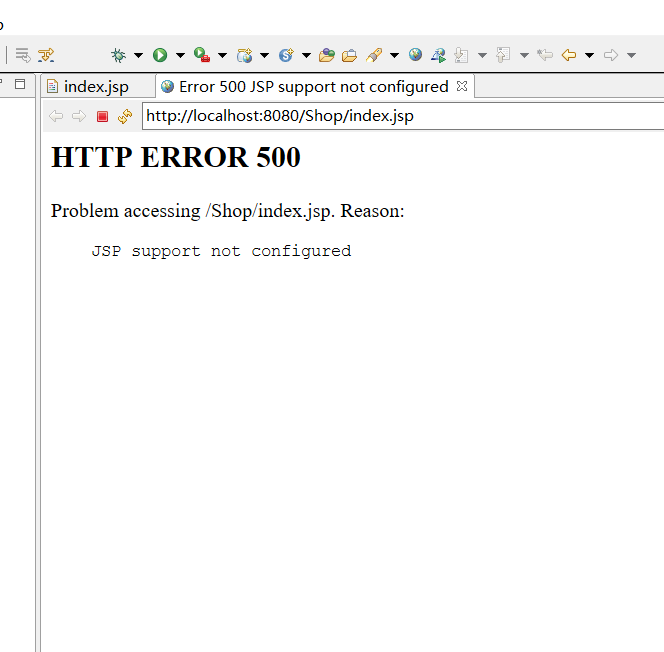Click the 'JSP support not configured' message
This screenshot has height=652, width=664.
click(221, 251)
